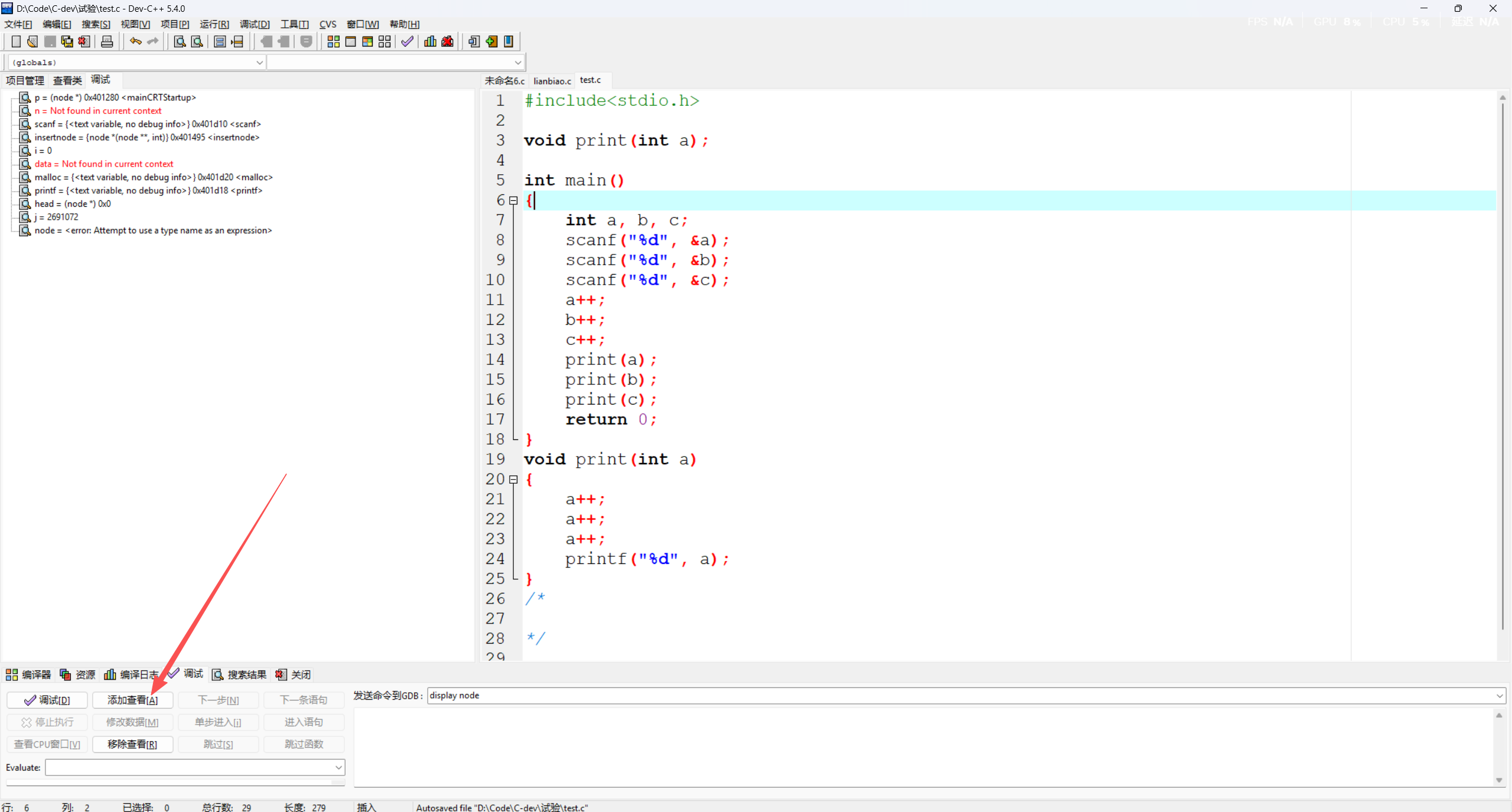This screenshot has height=812, width=1512.
Task: Open the 调试[D] menu in menu bar
Action: (255, 24)
